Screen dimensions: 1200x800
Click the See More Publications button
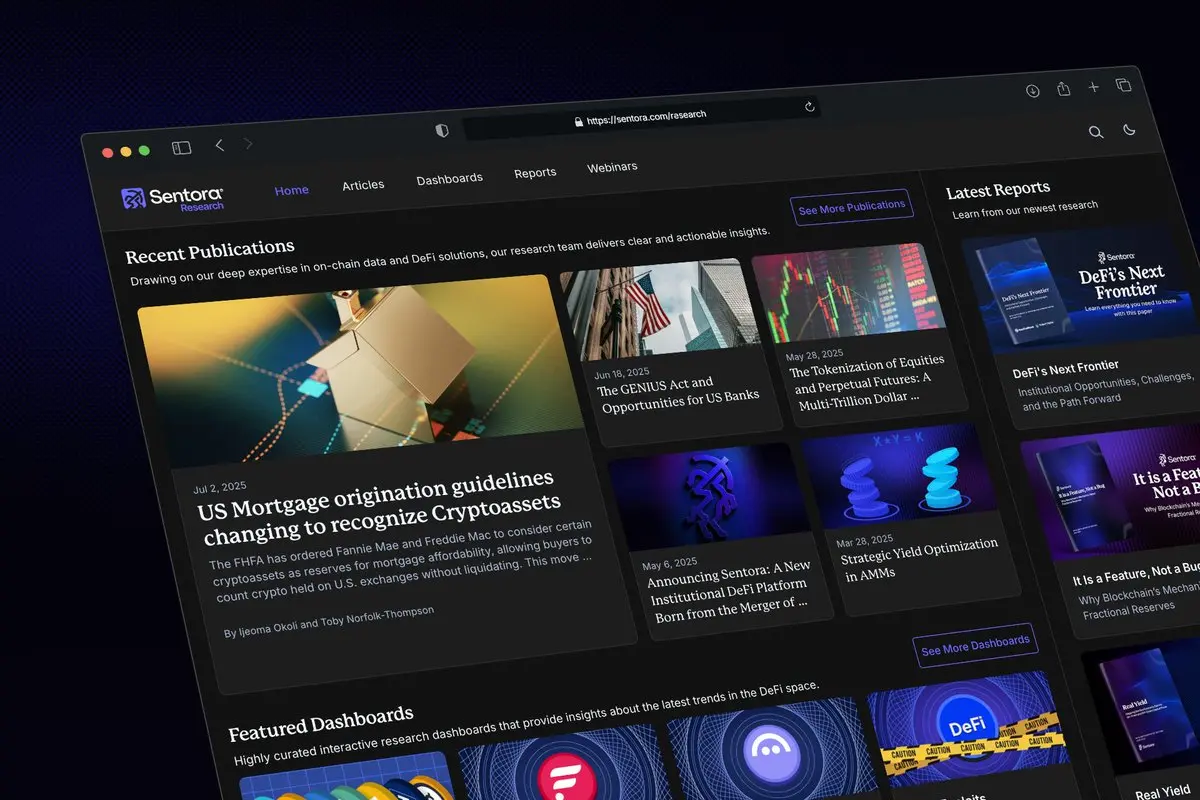point(852,208)
